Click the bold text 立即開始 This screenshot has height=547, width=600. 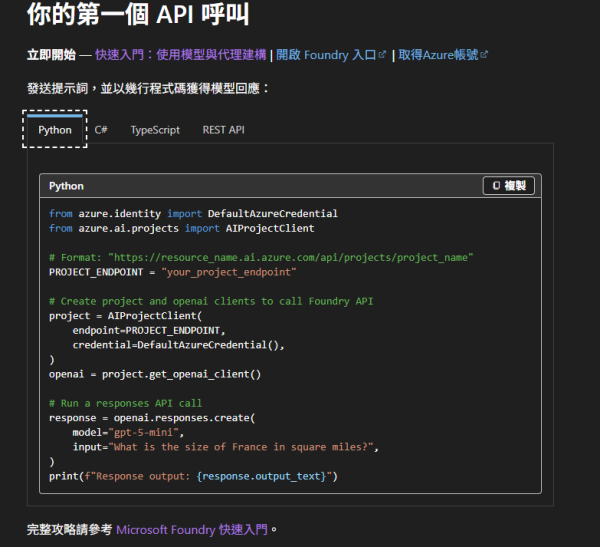coord(51,55)
